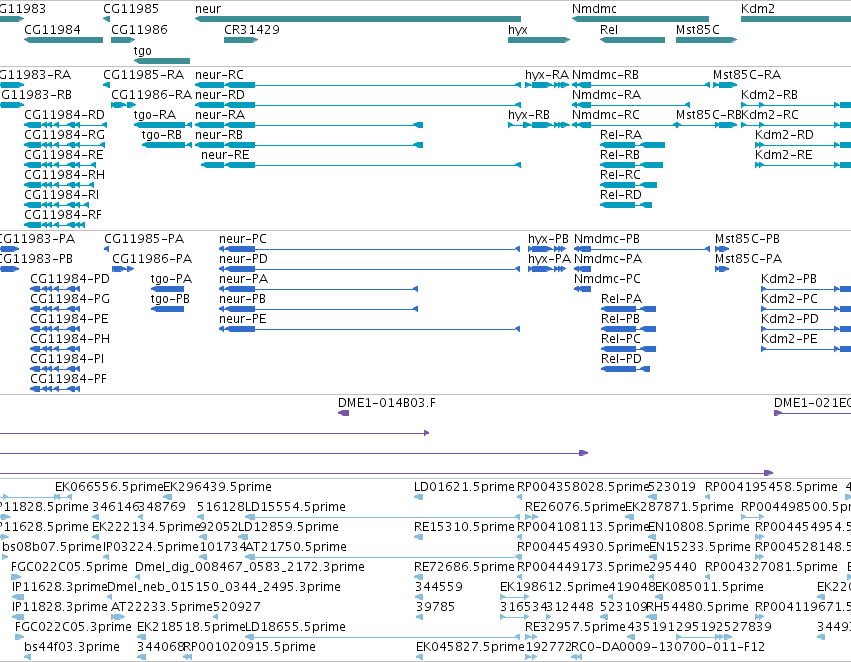
Task: Click the hyx gene label
Action: pos(518,29)
